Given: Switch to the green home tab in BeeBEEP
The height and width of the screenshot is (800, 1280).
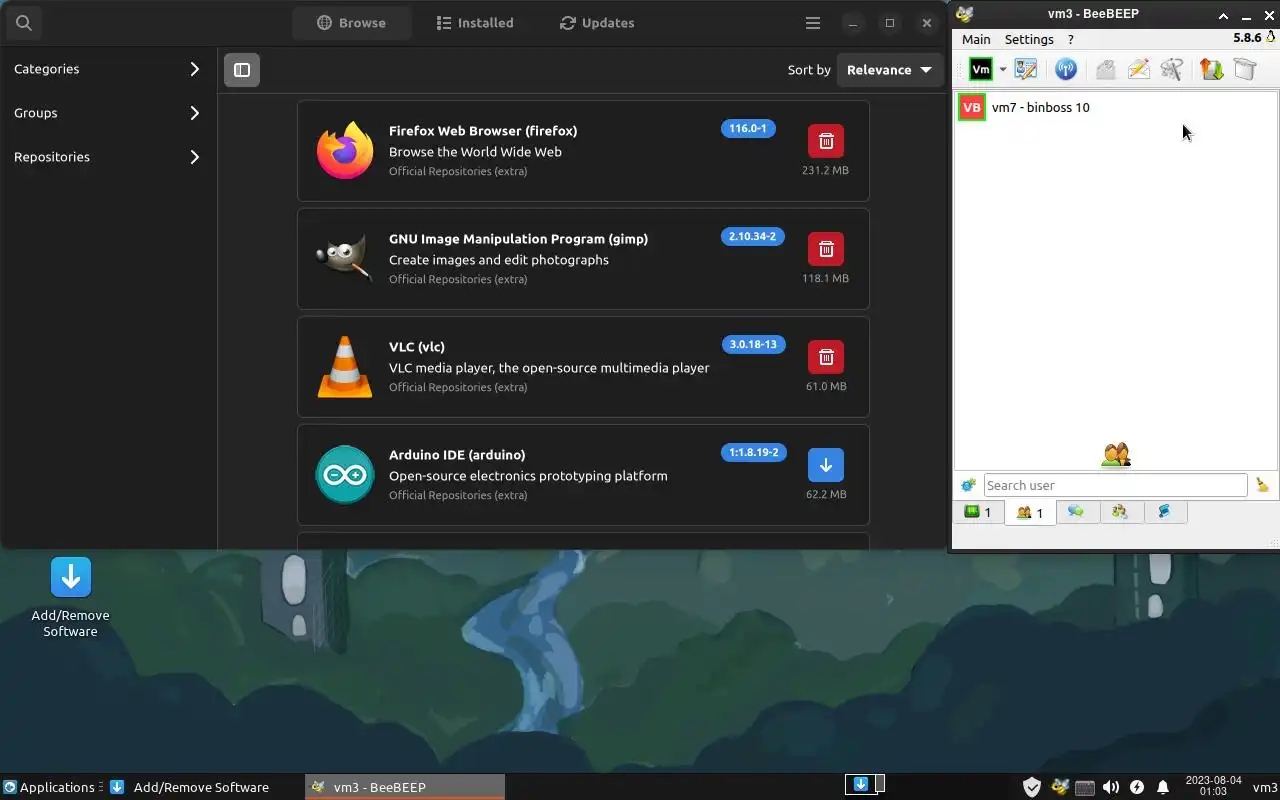Looking at the screenshot, I should pyautogui.click(x=978, y=512).
